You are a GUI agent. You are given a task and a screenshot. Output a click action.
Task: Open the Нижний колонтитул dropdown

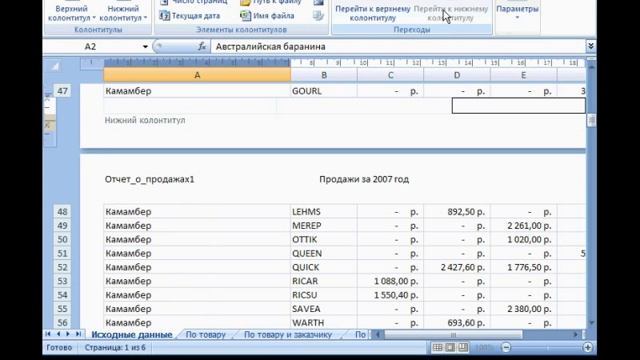(x=123, y=12)
